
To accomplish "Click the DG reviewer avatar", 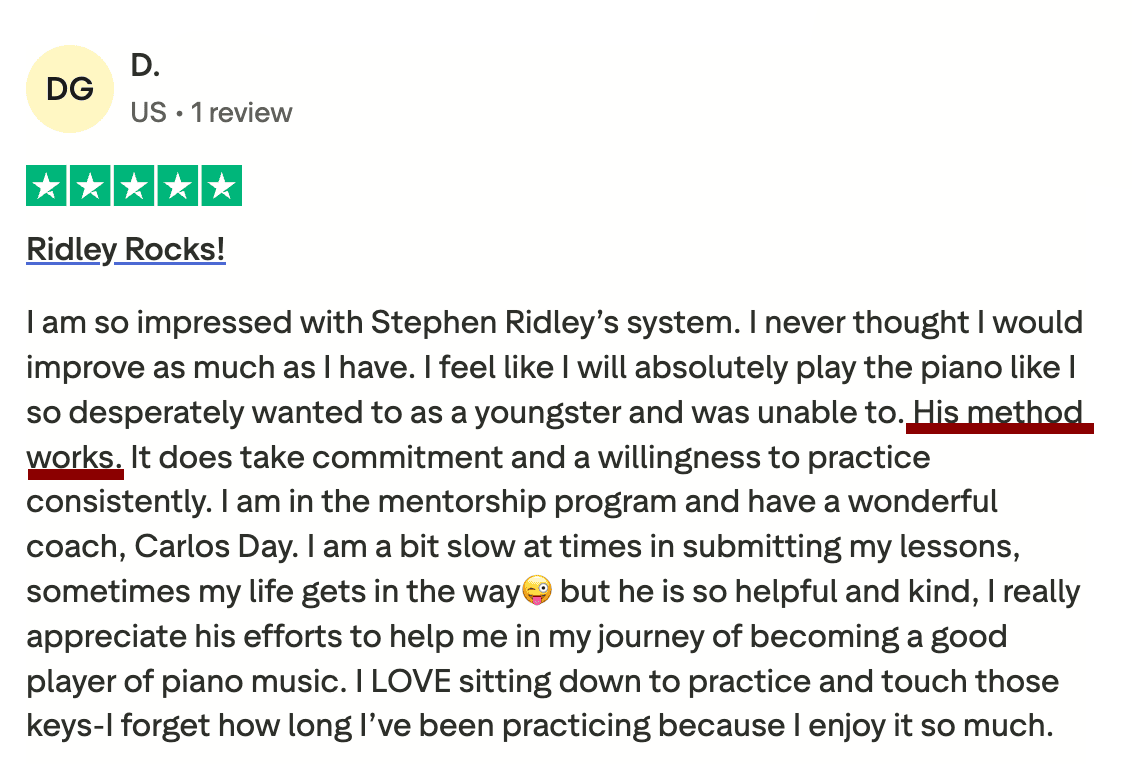I will coord(70,89).
